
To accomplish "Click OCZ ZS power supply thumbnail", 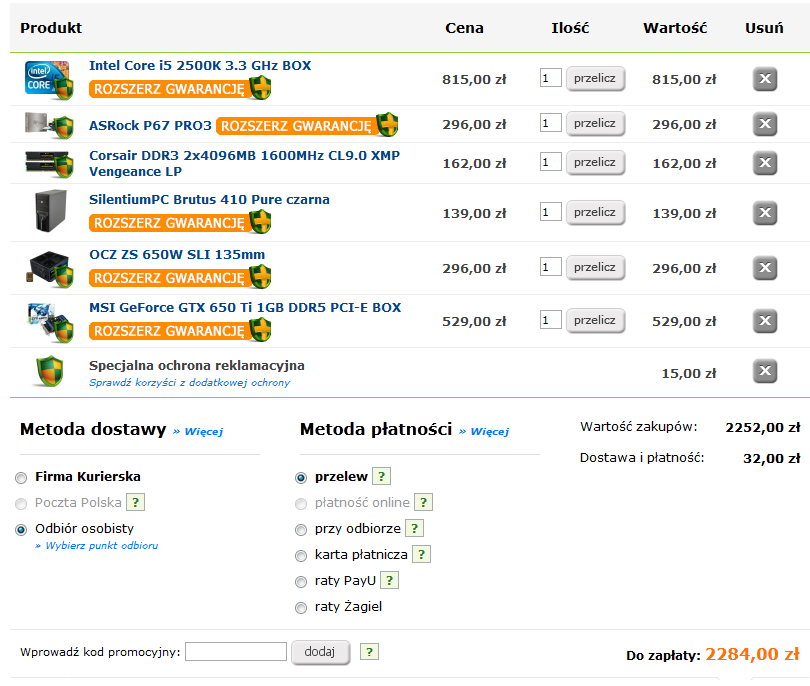I will pyautogui.click(x=49, y=269).
